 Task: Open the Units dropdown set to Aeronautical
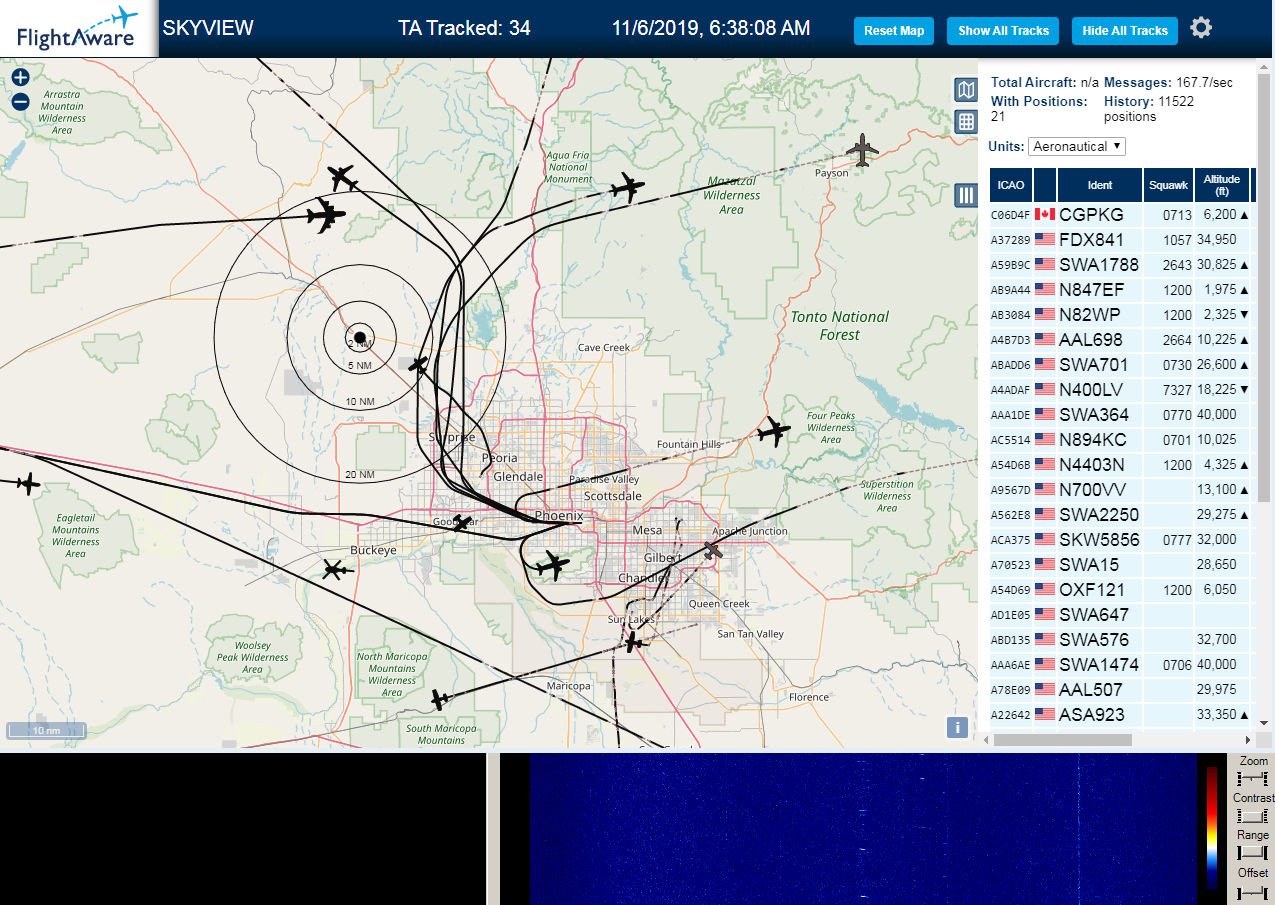1077,147
